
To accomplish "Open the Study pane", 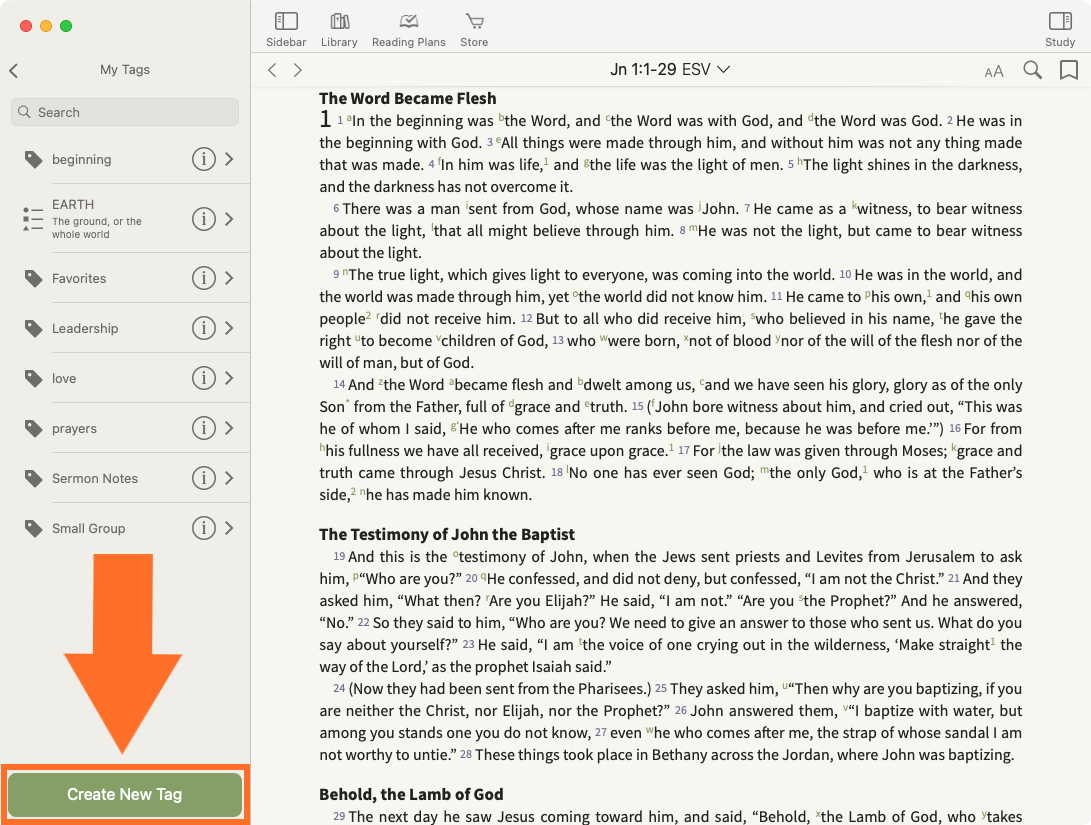I will click(1060, 22).
